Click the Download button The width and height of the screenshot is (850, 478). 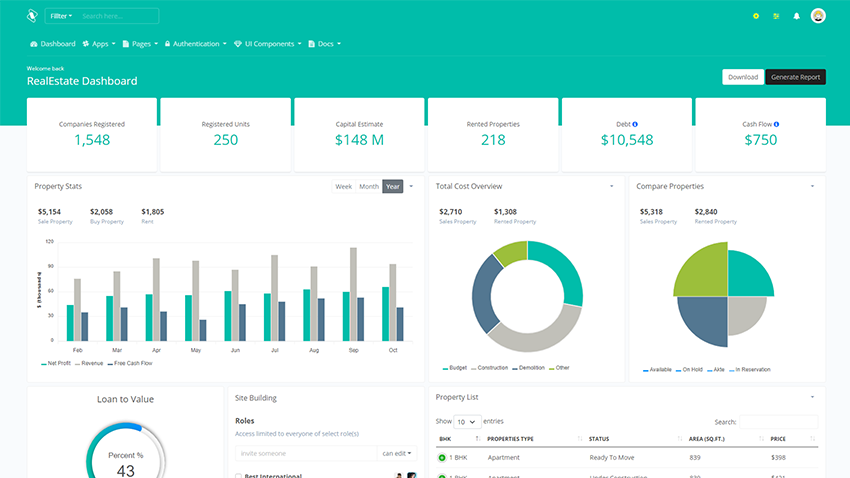point(743,77)
